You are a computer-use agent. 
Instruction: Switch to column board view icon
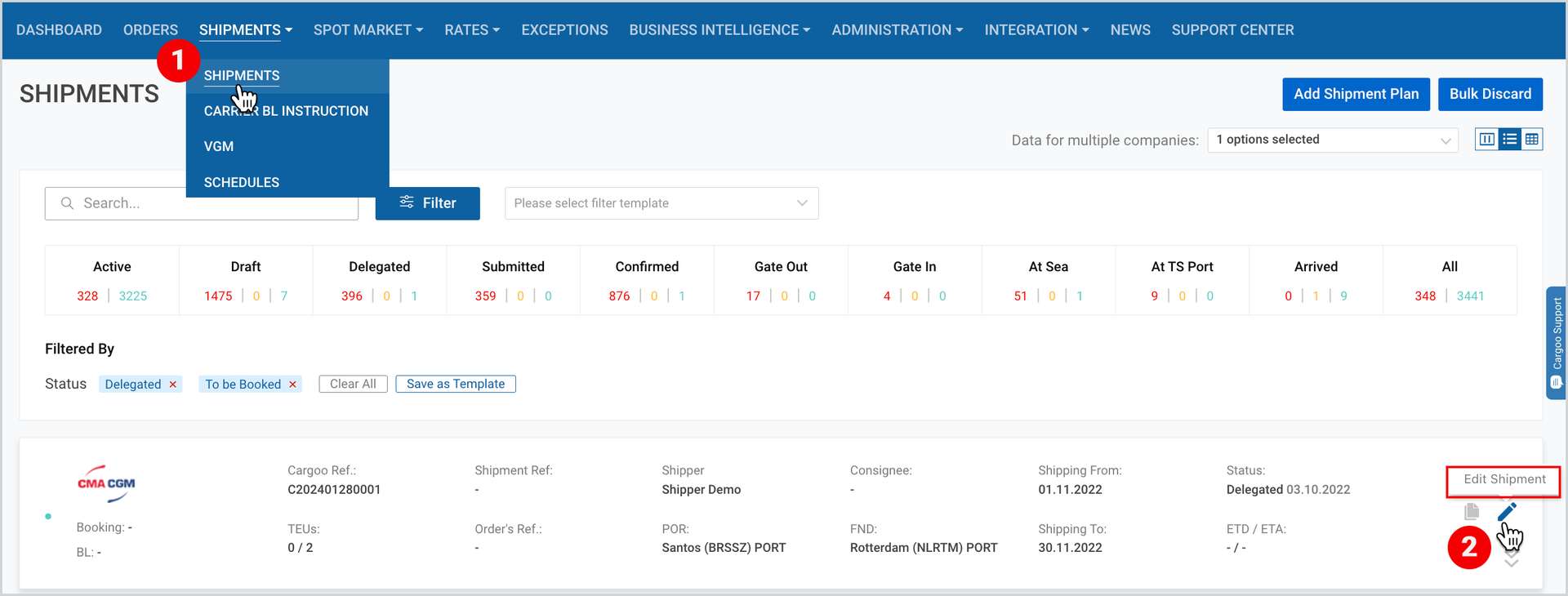point(1487,140)
